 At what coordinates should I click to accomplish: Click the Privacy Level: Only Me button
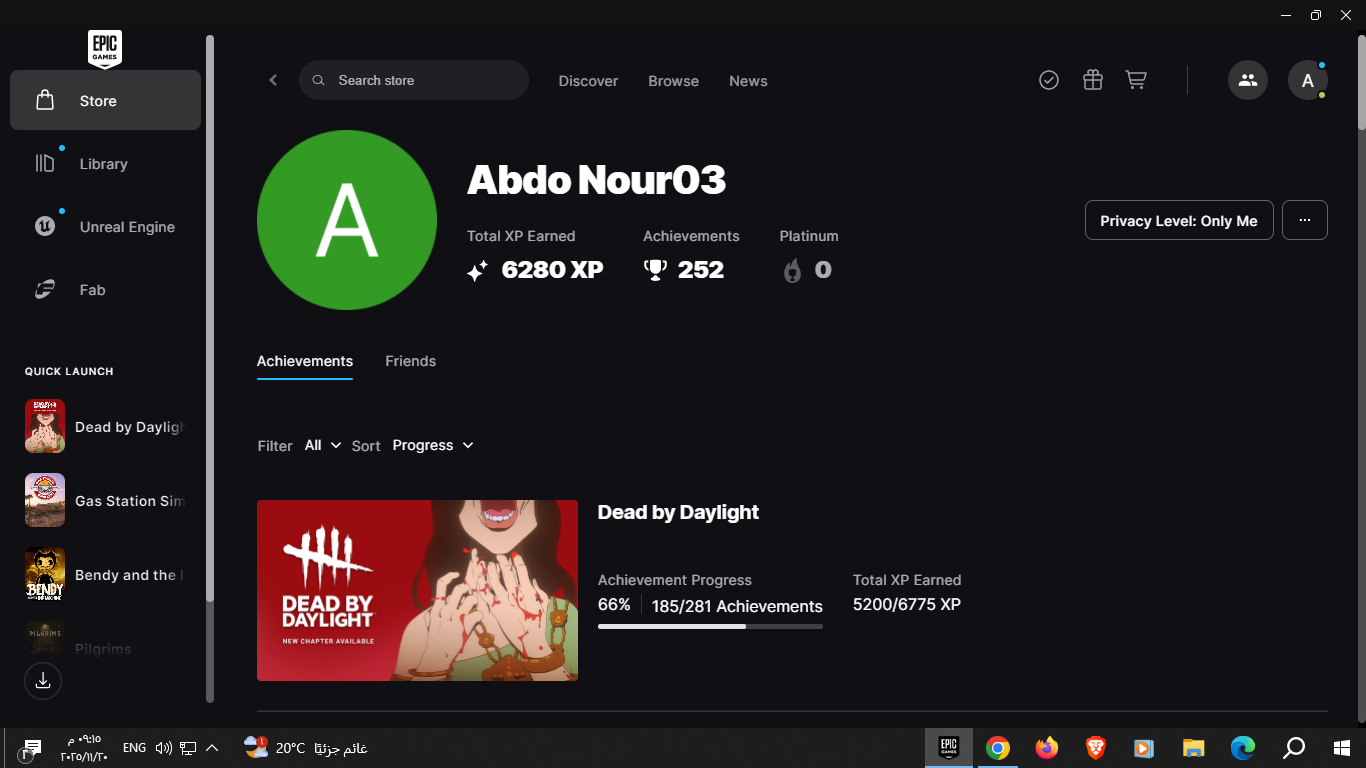[1178, 220]
